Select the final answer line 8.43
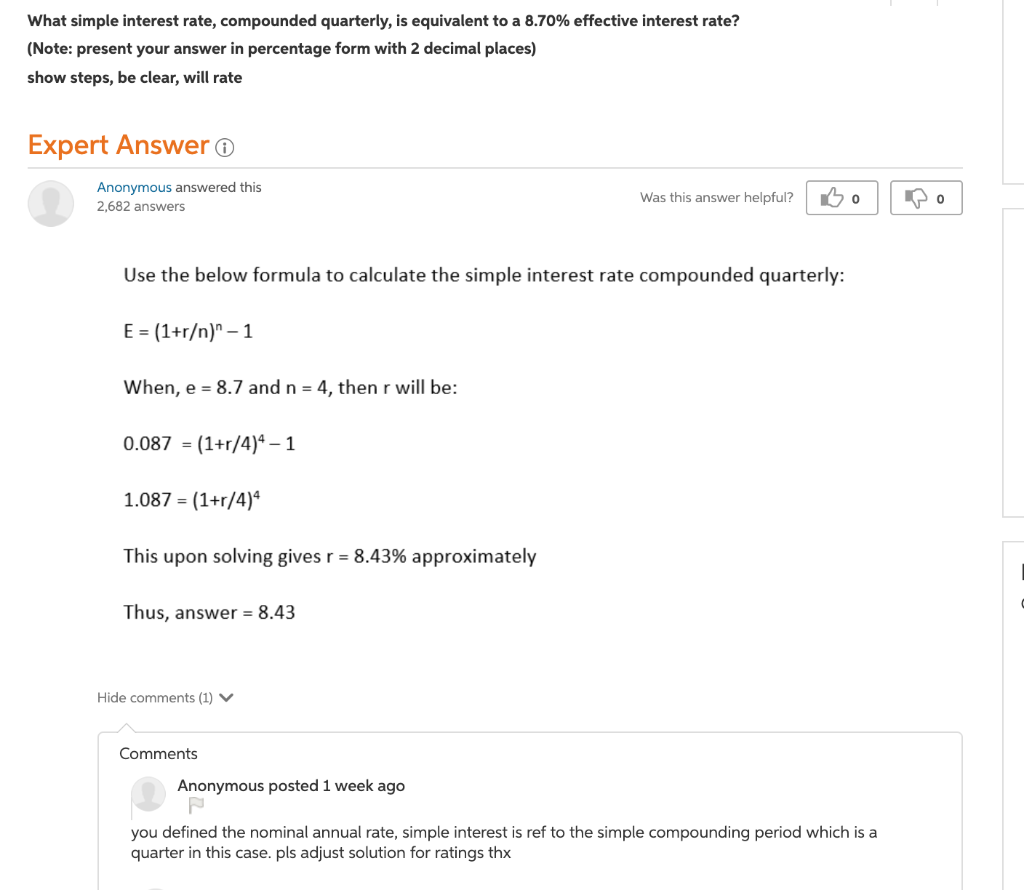 tap(209, 612)
